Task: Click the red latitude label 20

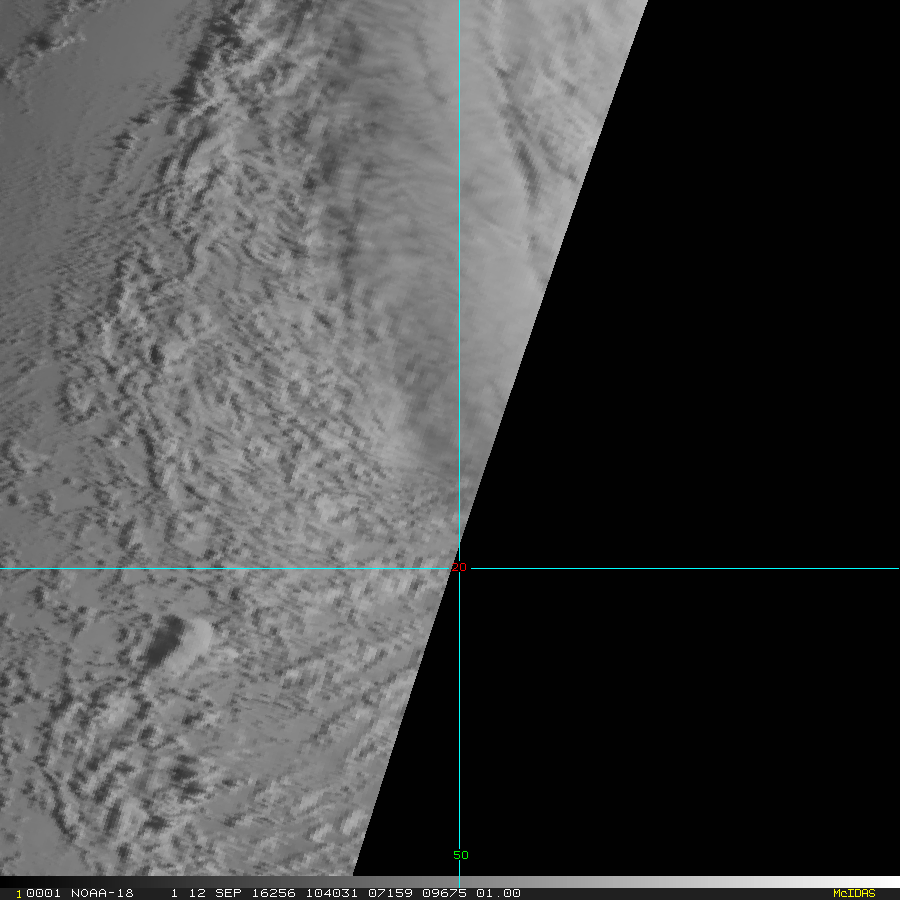Action: pyautogui.click(x=459, y=568)
